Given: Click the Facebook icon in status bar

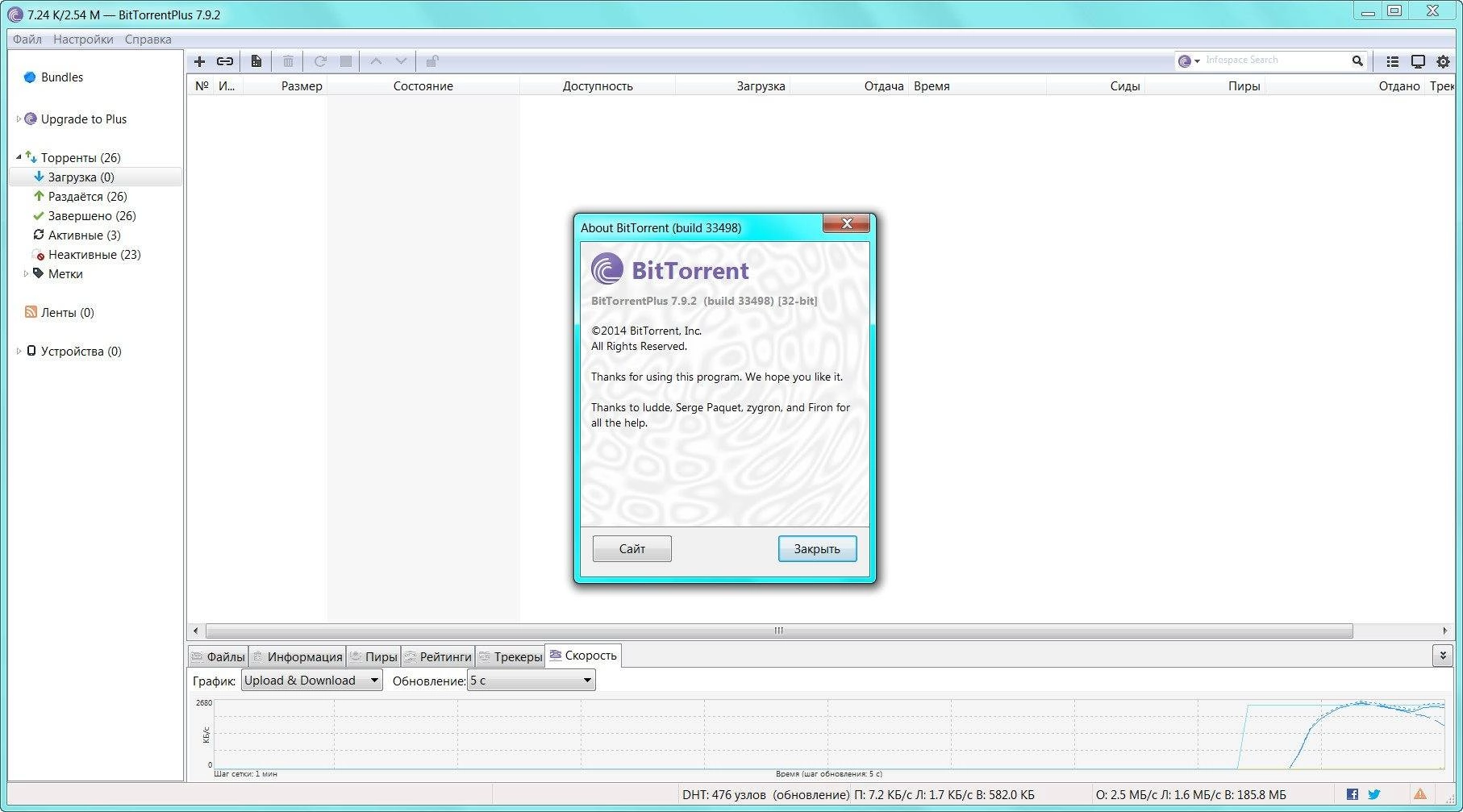Looking at the screenshot, I should click(1353, 794).
